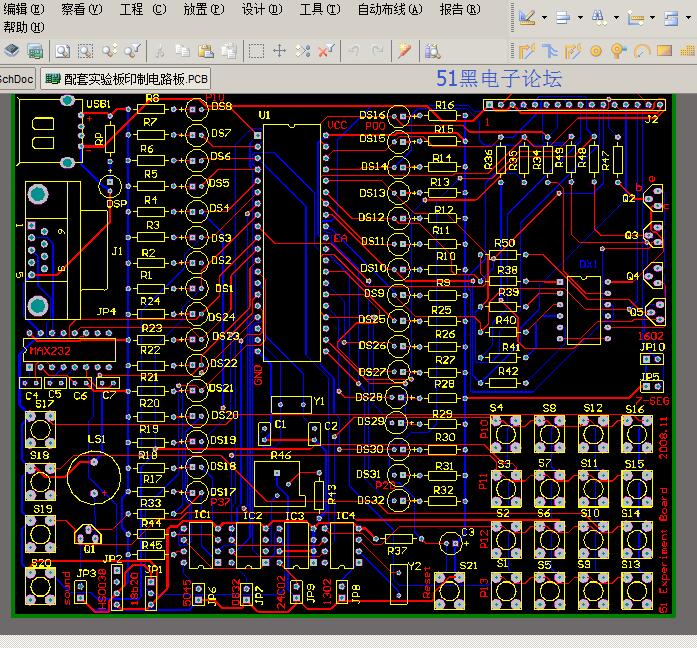697x648 pixels.
Task: Click the place fill rectangle tool
Action: coord(664,51)
